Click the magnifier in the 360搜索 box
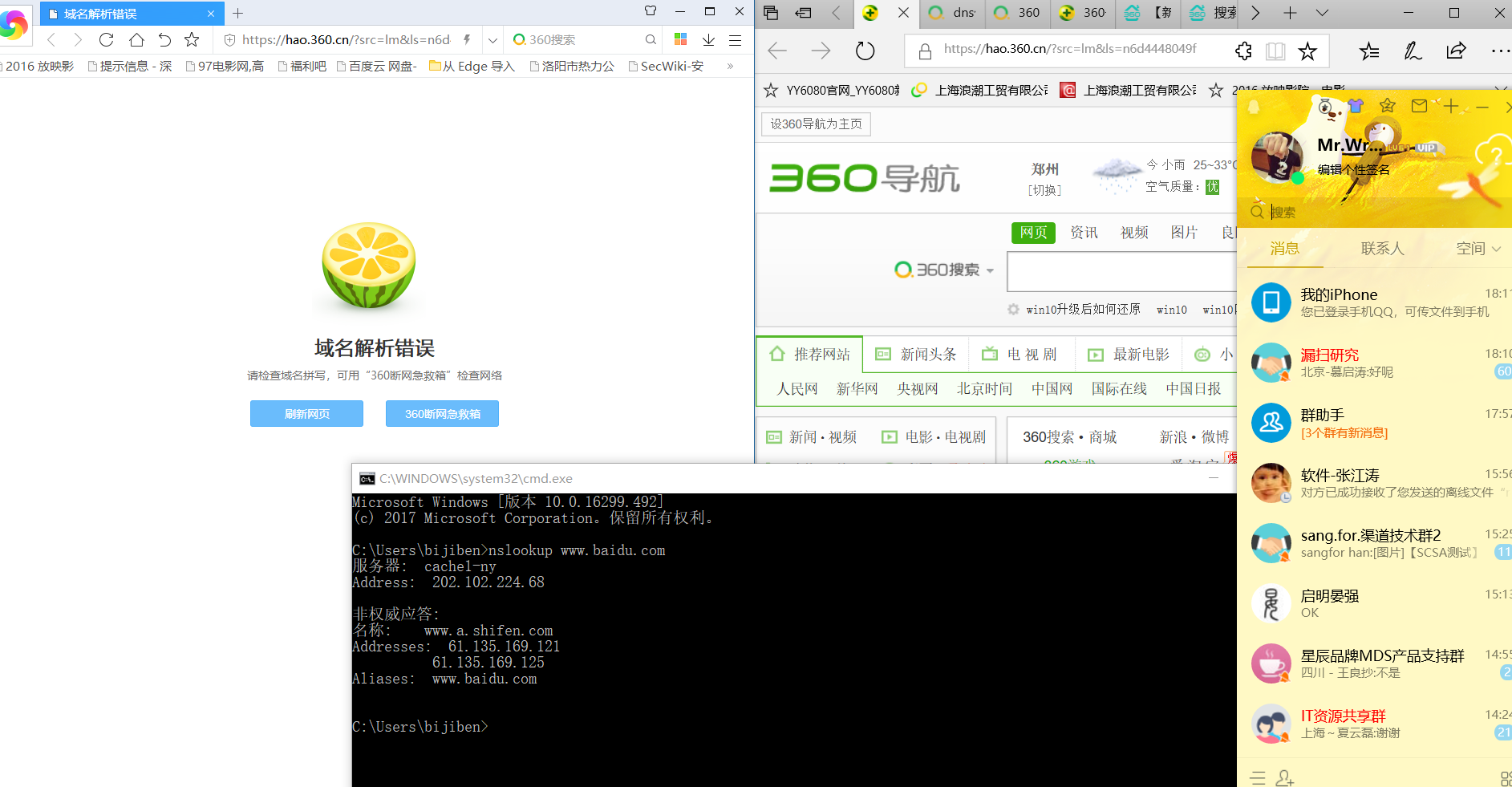The image size is (1512, 787). tap(651, 39)
